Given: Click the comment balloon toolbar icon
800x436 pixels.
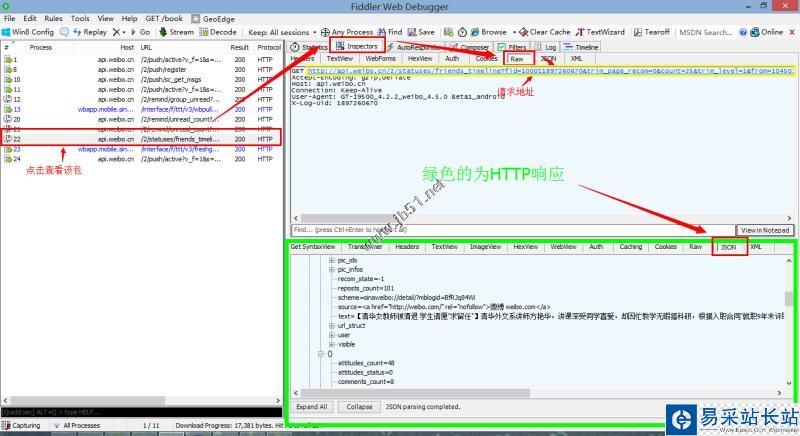Looking at the screenshot, I should (x=64, y=32).
